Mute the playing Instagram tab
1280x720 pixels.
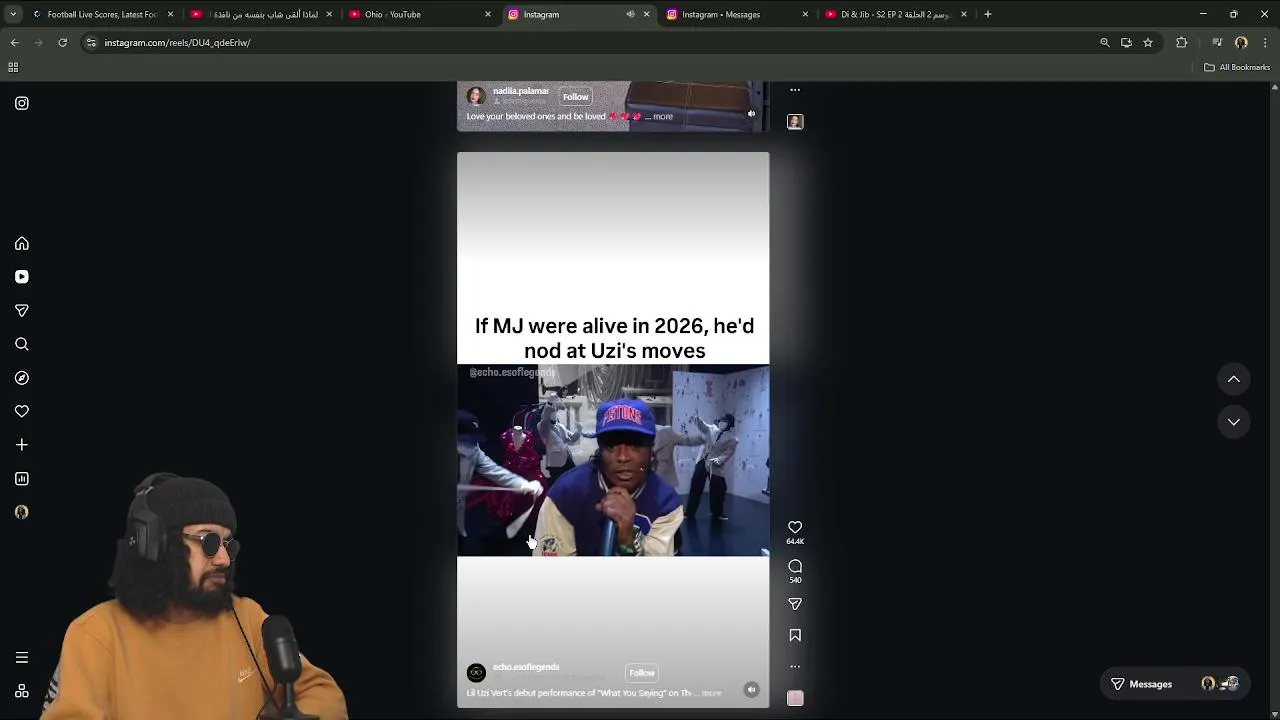click(x=630, y=14)
